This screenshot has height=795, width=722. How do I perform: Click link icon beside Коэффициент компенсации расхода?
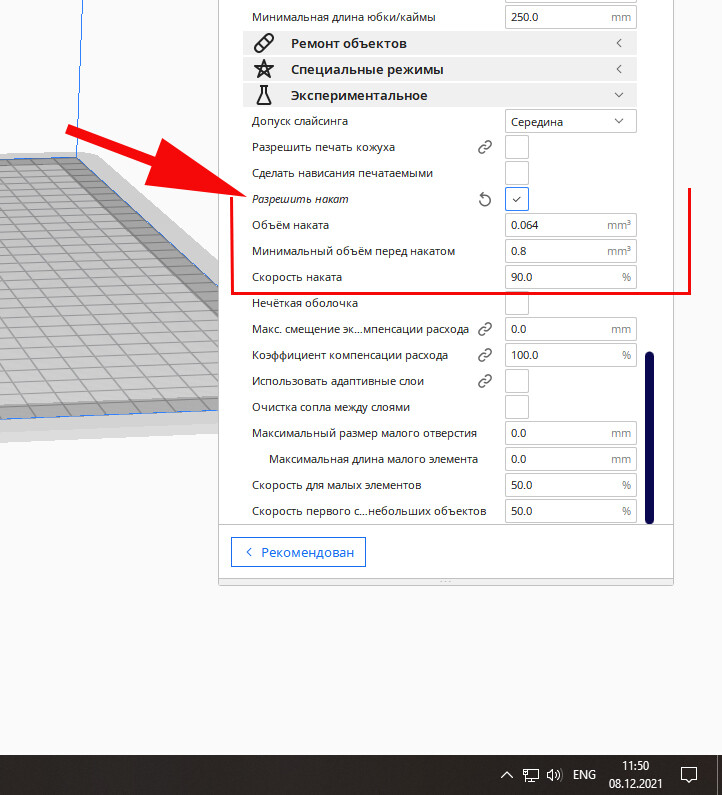[485, 355]
